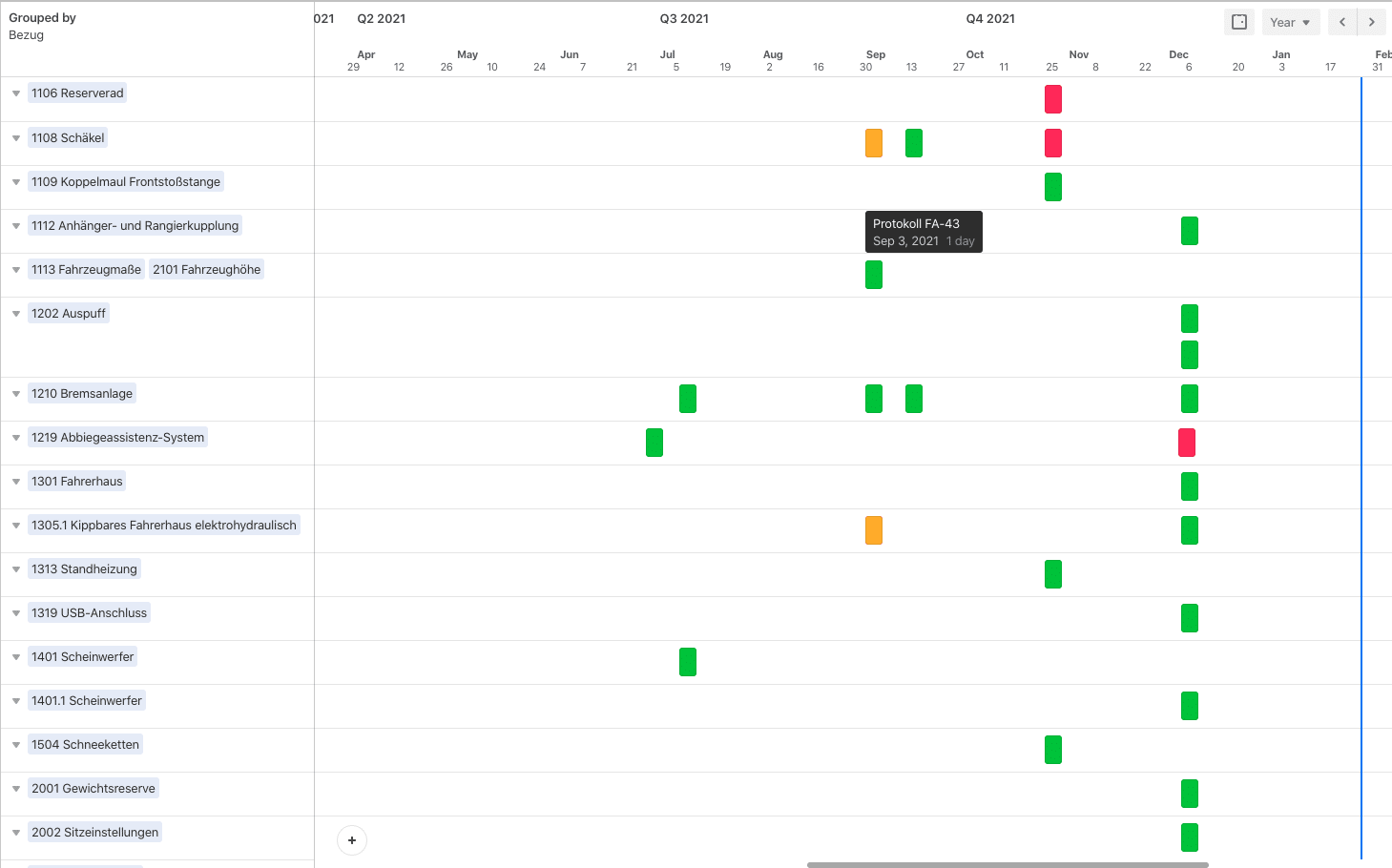Open red marker in 1219 Abbiegeassistenz-System row
1392x868 pixels.
pos(1187,443)
